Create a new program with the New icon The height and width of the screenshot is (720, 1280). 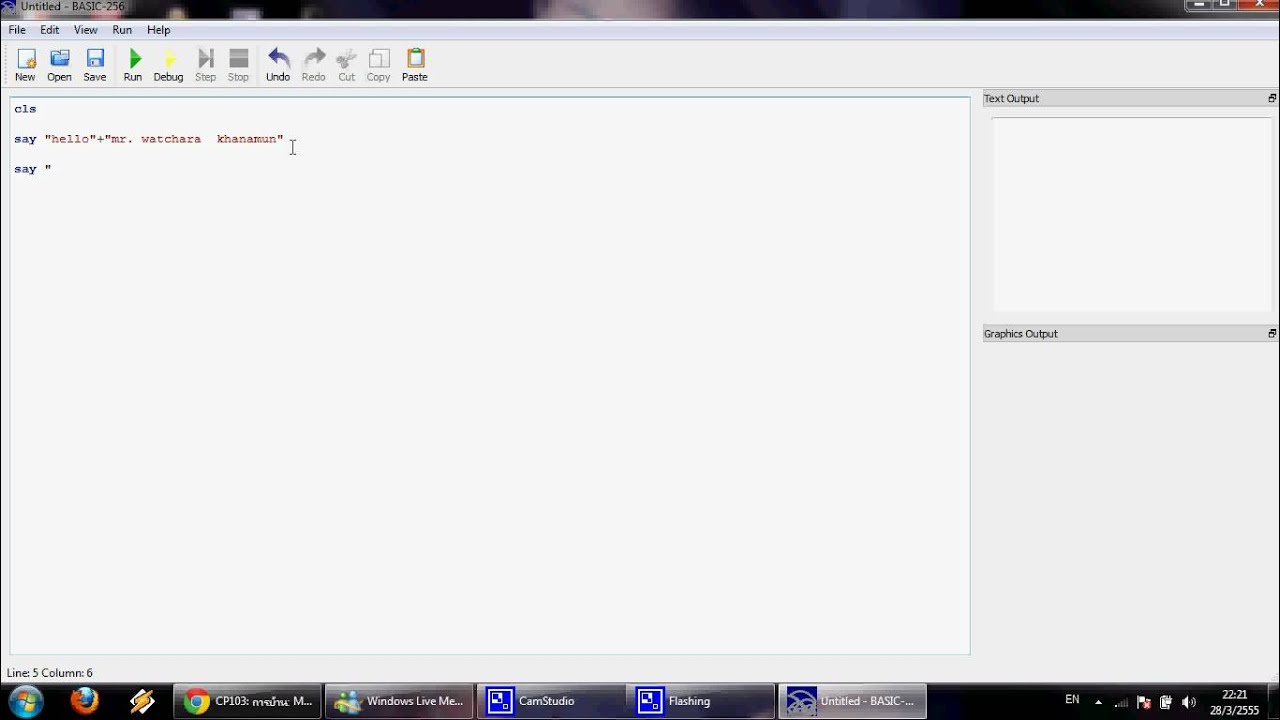click(x=25, y=65)
